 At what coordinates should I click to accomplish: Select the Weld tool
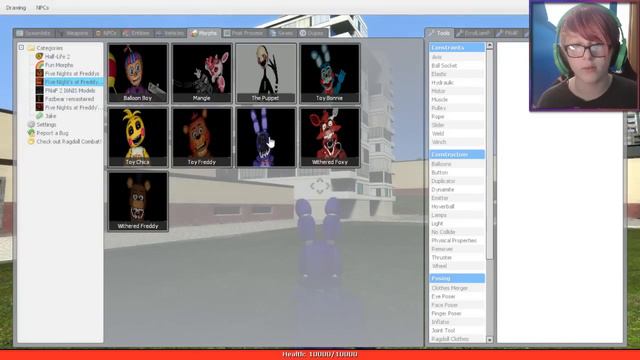(457, 133)
